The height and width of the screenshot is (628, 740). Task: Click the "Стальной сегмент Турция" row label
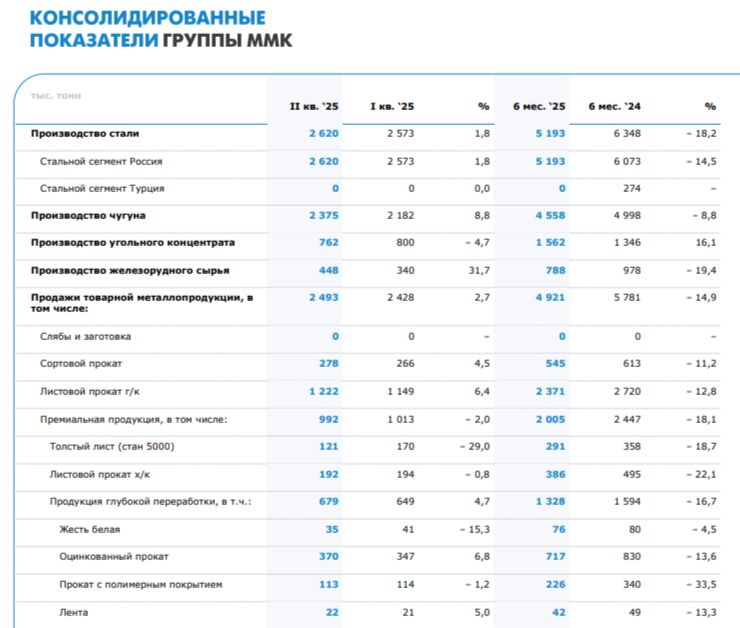(102, 188)
